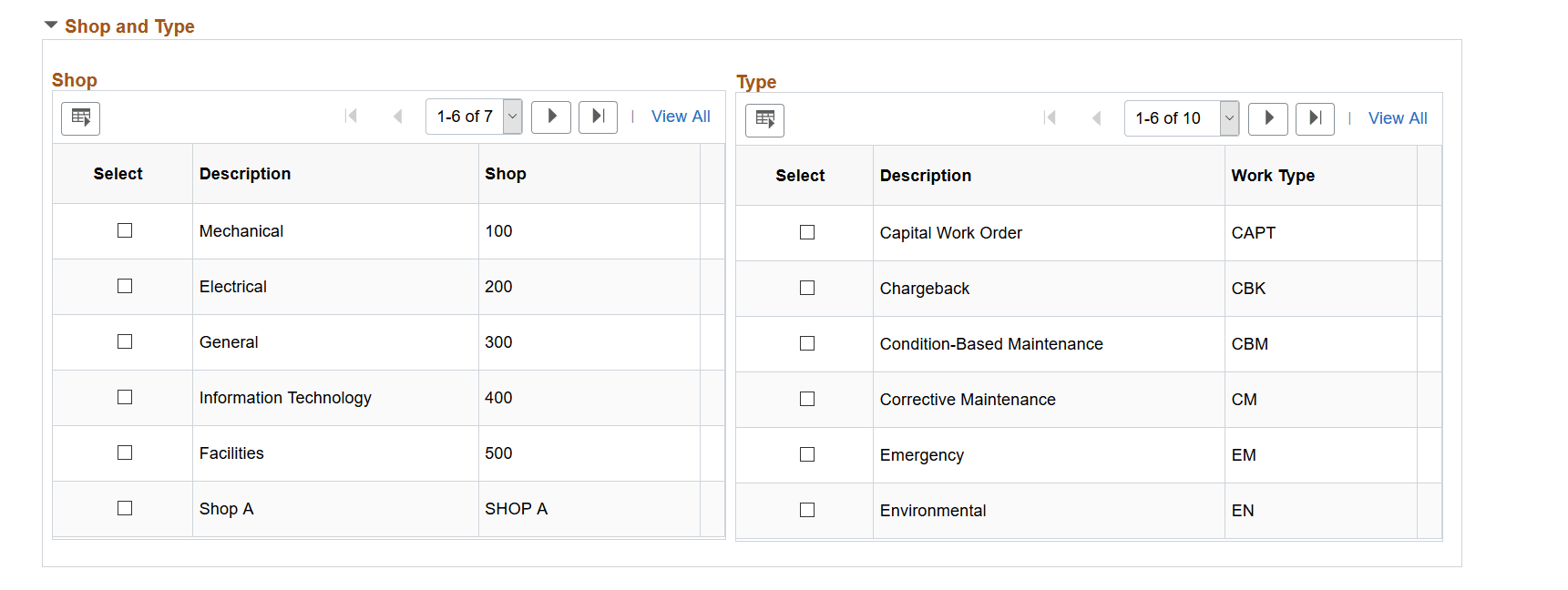Click View All in Shop grid

(681, 117)
